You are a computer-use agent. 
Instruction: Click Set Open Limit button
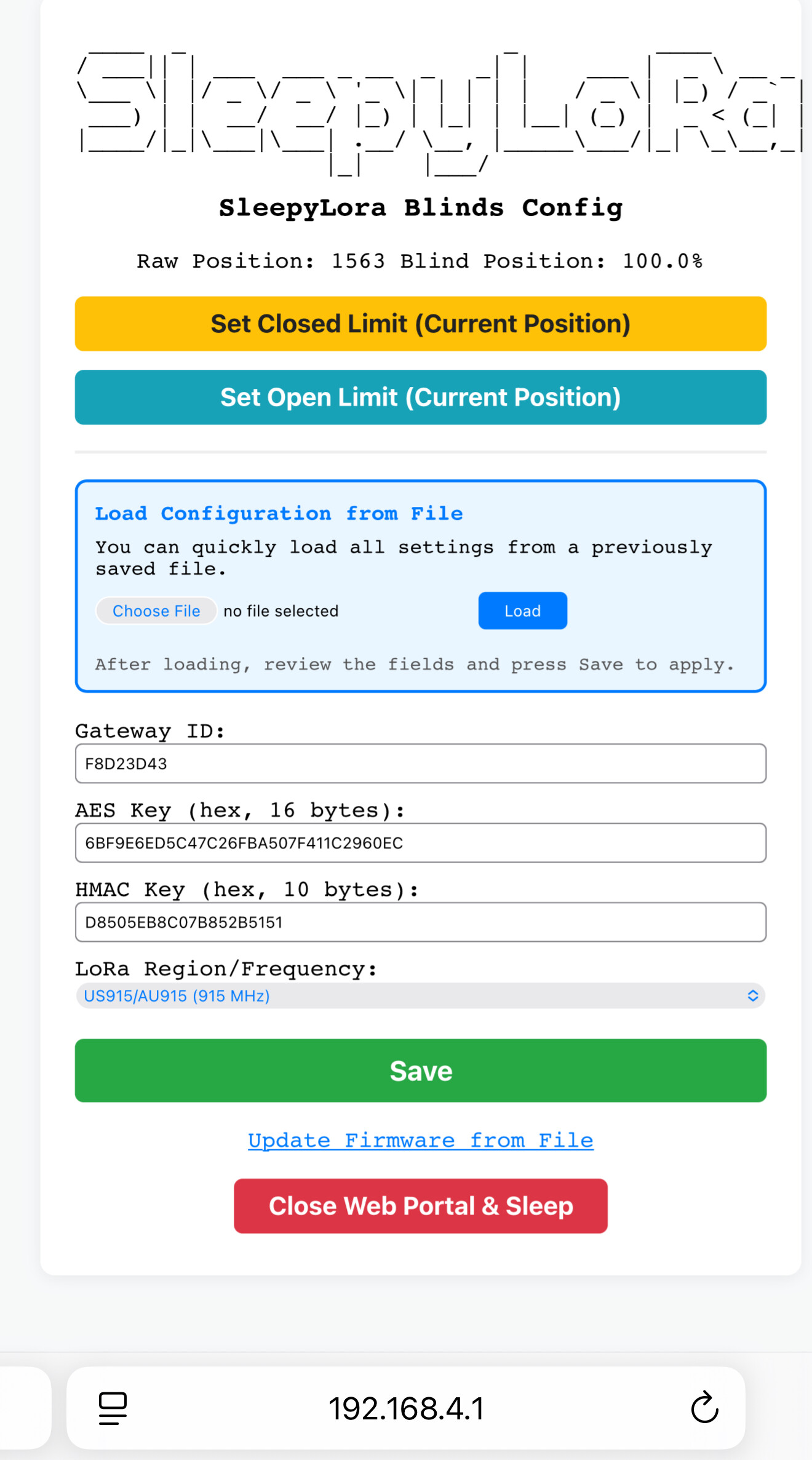pyautogui.click(x=421, y=397)
